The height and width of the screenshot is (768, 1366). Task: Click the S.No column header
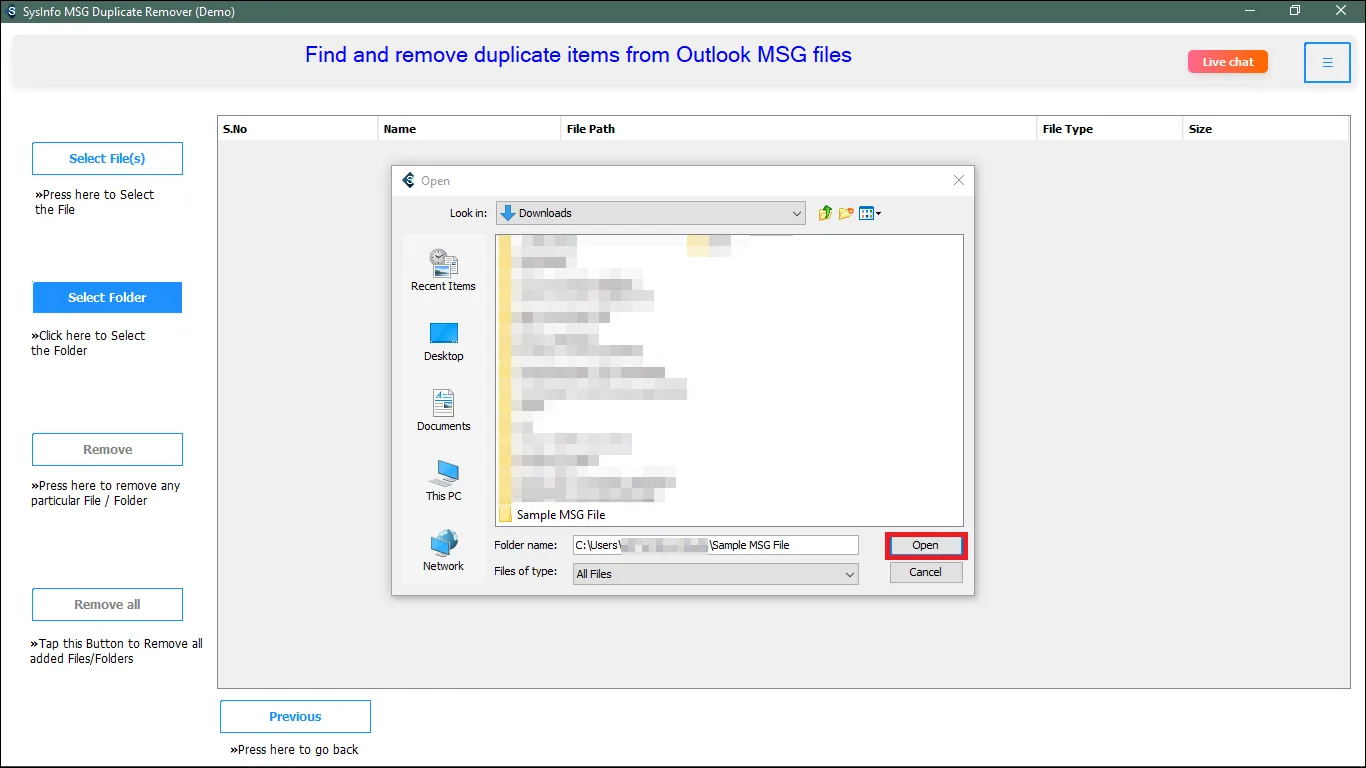pos(298,129)
